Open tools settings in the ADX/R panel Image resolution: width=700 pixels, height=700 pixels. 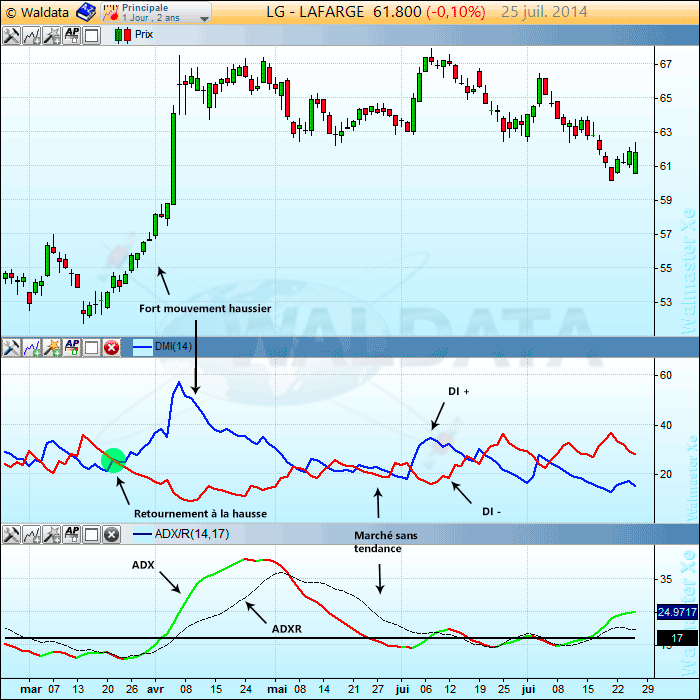[x=11, y=534]
